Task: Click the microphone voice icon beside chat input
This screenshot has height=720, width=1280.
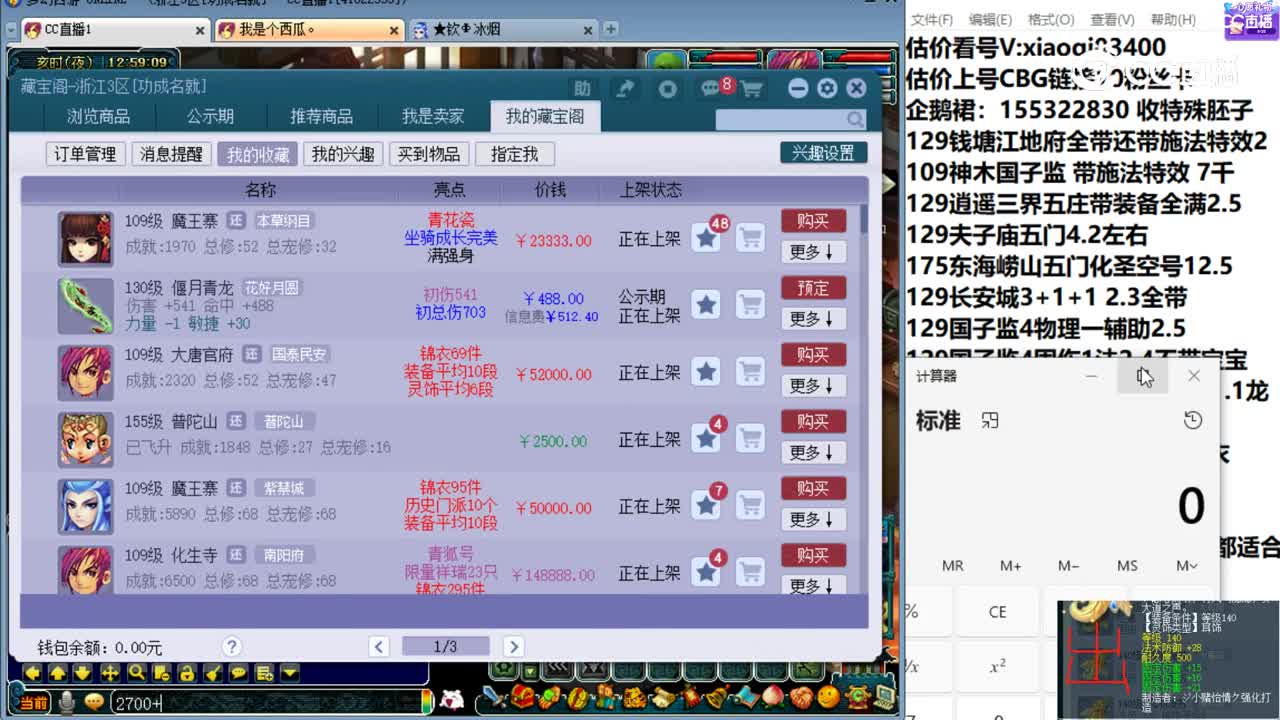Action: point(67,702)
